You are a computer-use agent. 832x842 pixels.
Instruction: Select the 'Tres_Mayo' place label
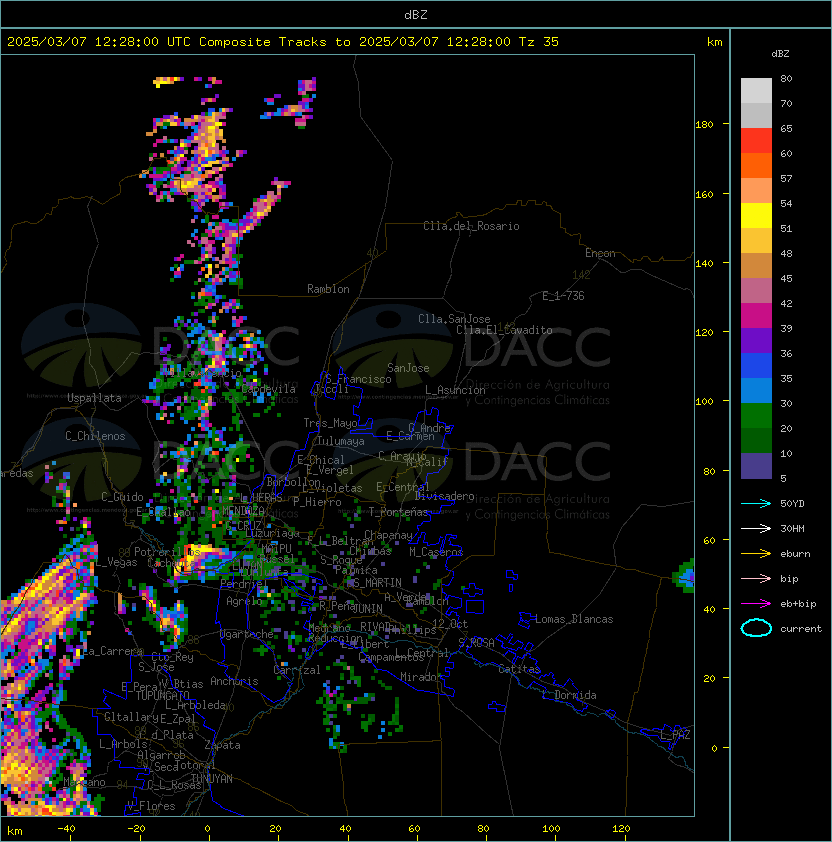coord(330,423)
